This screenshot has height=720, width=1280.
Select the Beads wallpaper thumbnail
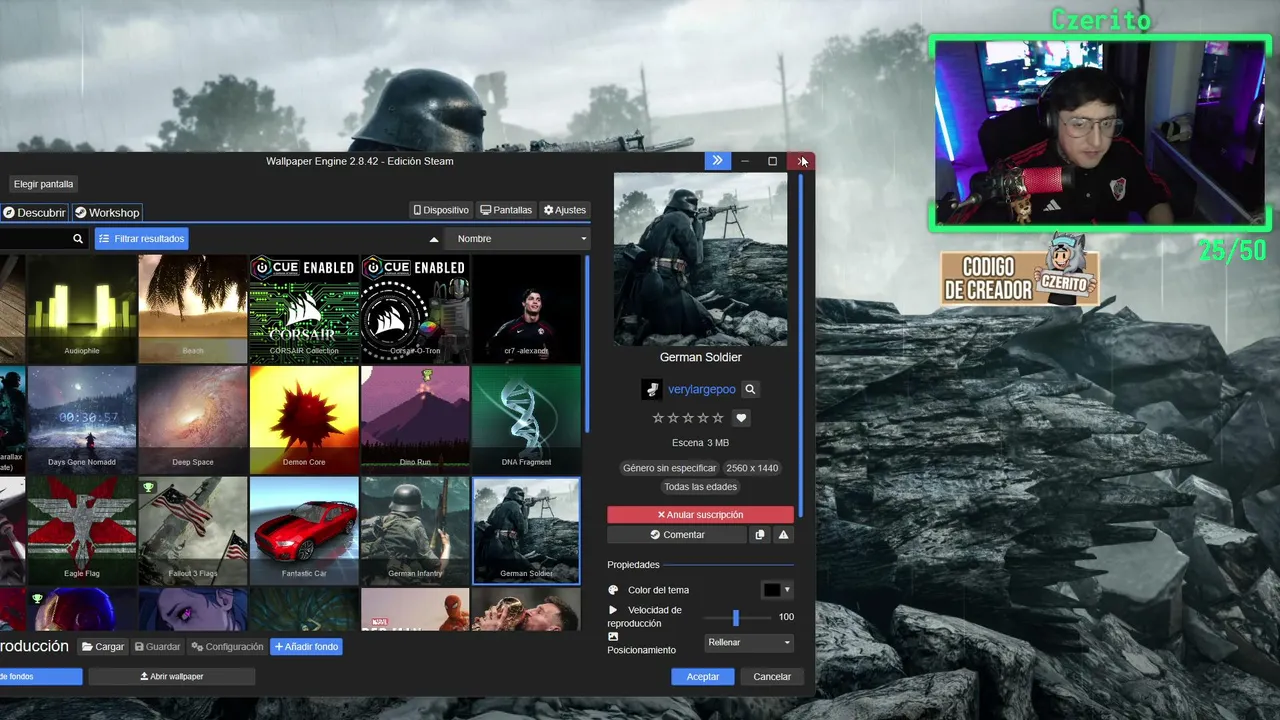pyautogui.click(x=193, y=308)
